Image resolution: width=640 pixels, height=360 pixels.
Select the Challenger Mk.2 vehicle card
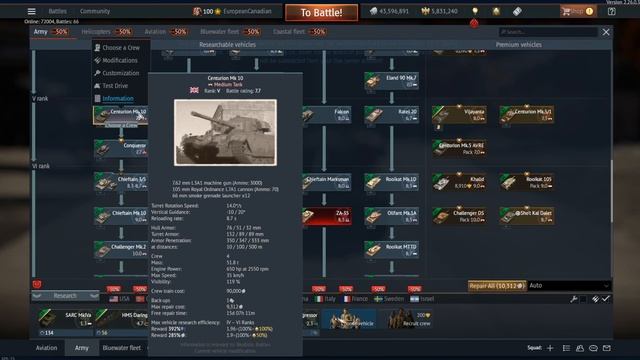pos(121,250)
